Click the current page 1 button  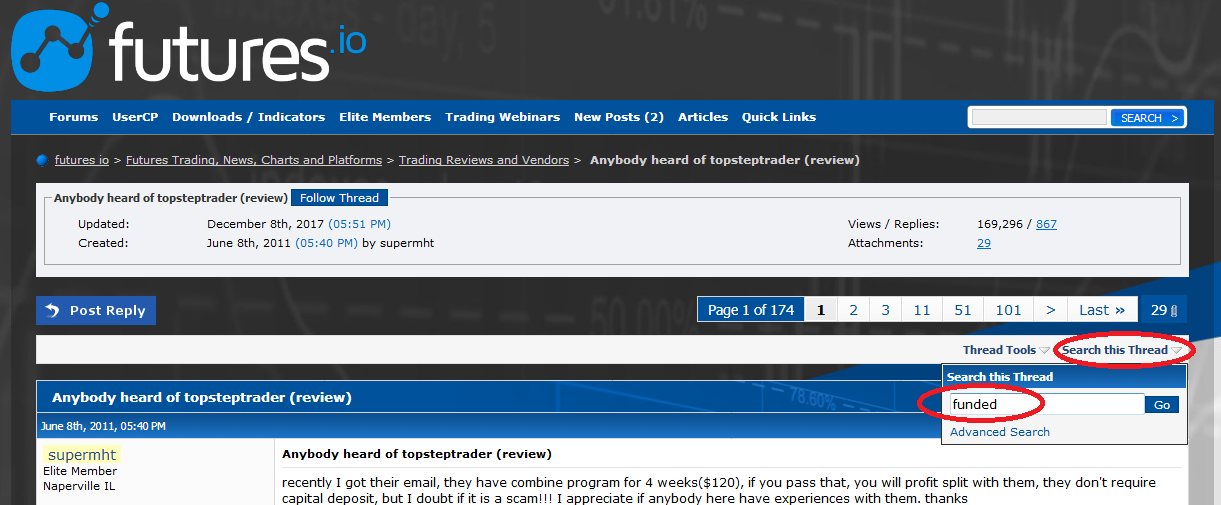click(821, 310)
